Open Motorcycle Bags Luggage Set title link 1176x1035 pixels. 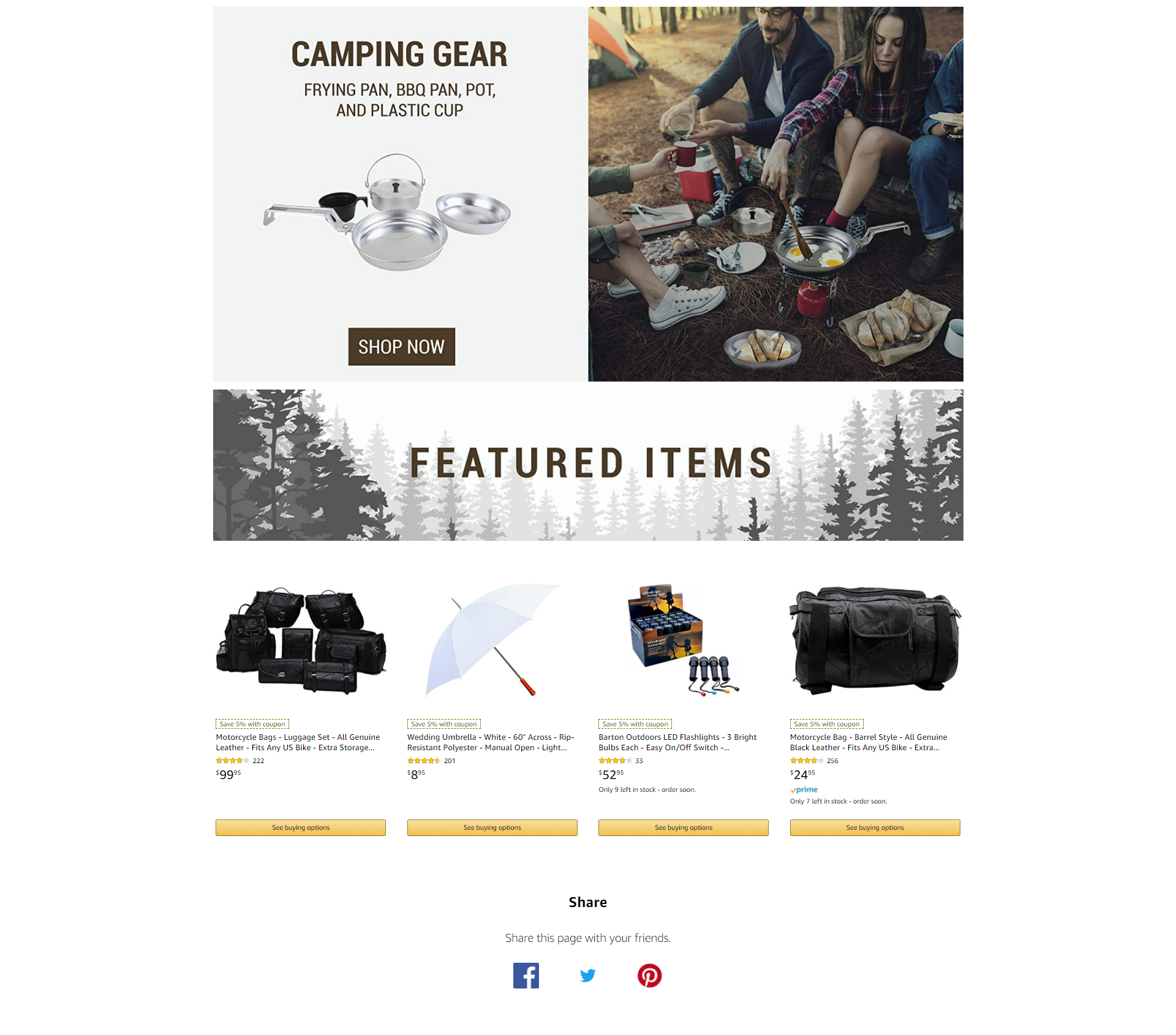click(x=298, y=742)
